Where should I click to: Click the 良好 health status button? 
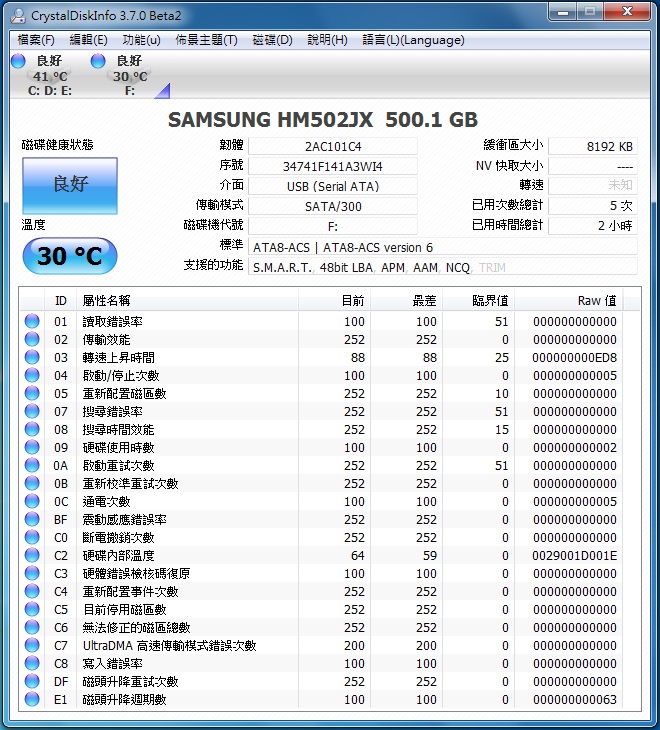pyautogui.click(x=70, y=186)
